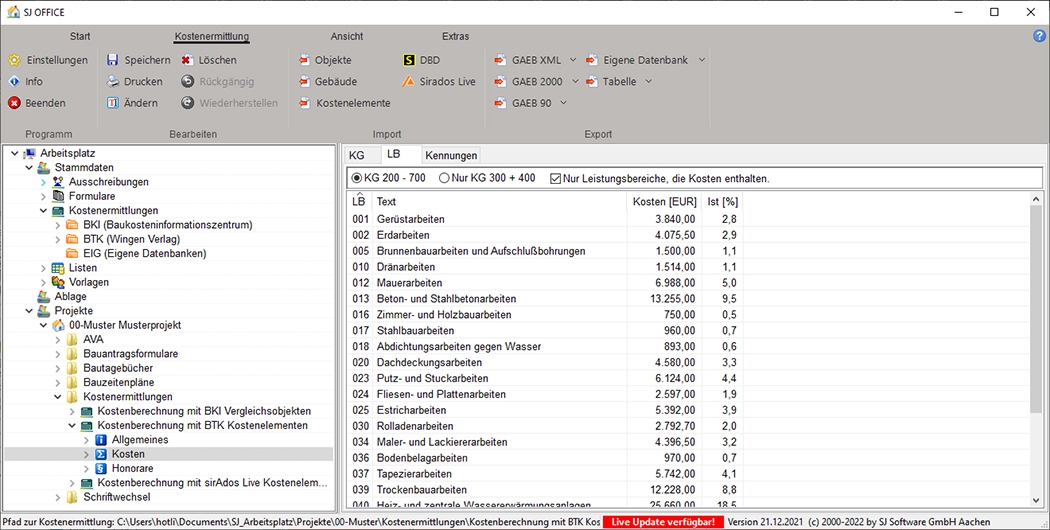1050x530 pixels.
Task: Select Bauzeitenpläne folder in tree
Action: point(119,383)
